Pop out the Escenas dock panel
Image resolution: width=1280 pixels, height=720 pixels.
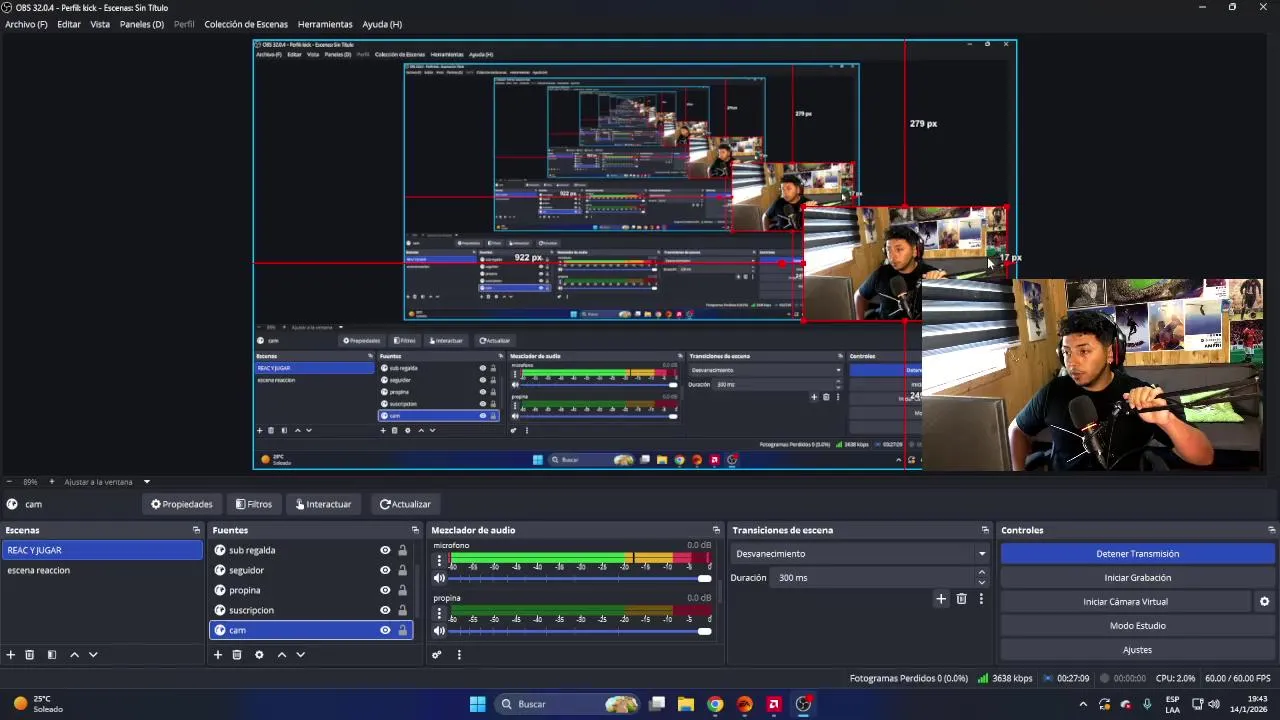click(x=196, y=530)
